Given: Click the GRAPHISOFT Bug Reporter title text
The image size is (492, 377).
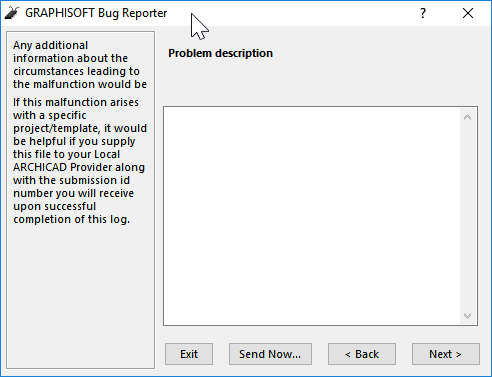Looking at the screenshot, I should click(96, 13).
